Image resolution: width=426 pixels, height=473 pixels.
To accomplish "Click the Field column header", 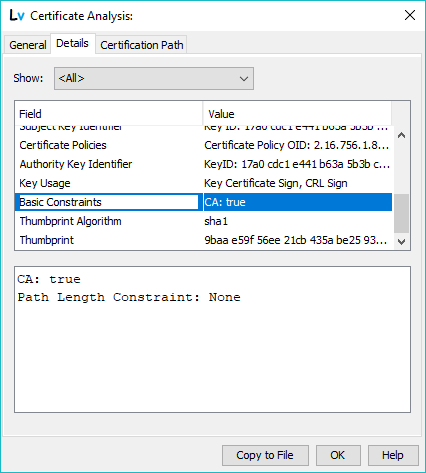I will pyautogui.click(x=109, y=114).
